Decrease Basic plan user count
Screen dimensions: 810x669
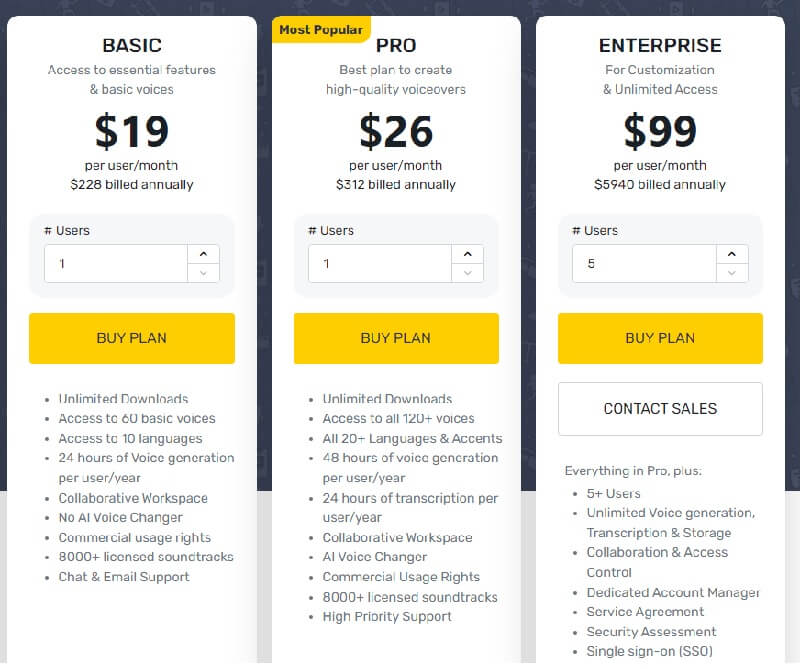(204, 273)
